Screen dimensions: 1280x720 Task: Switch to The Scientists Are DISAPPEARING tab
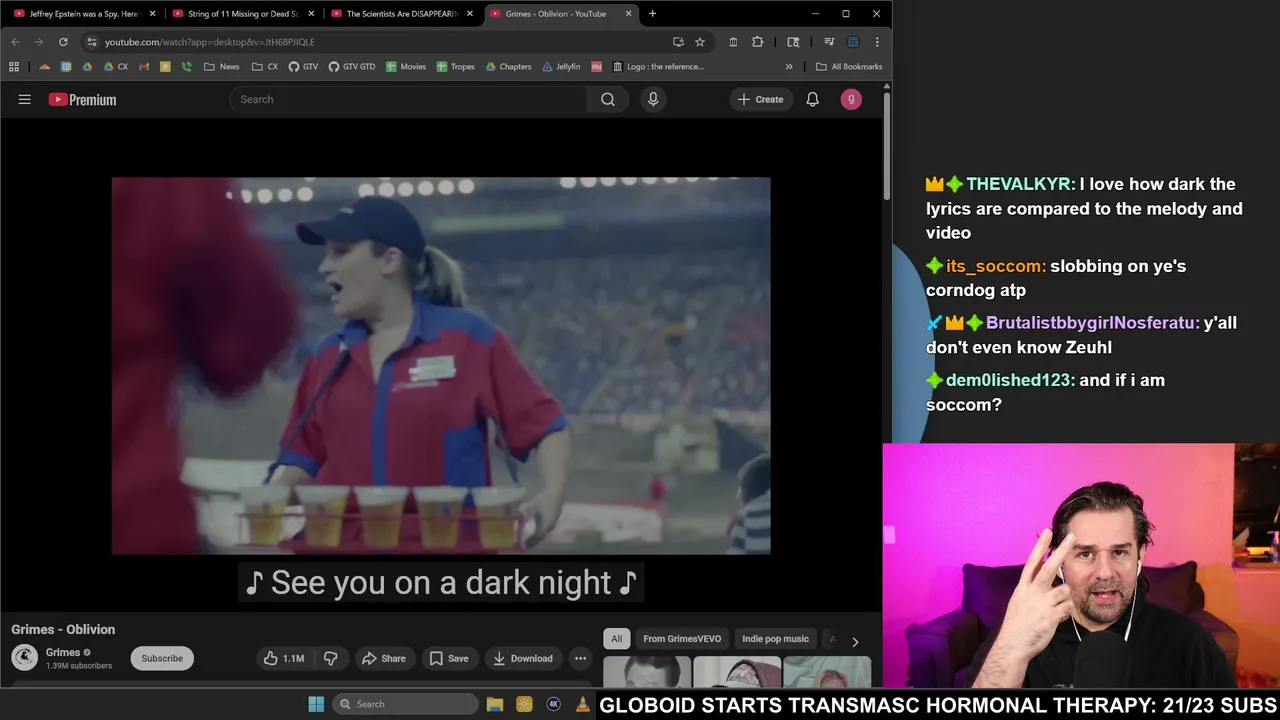(x=402, y=14)
